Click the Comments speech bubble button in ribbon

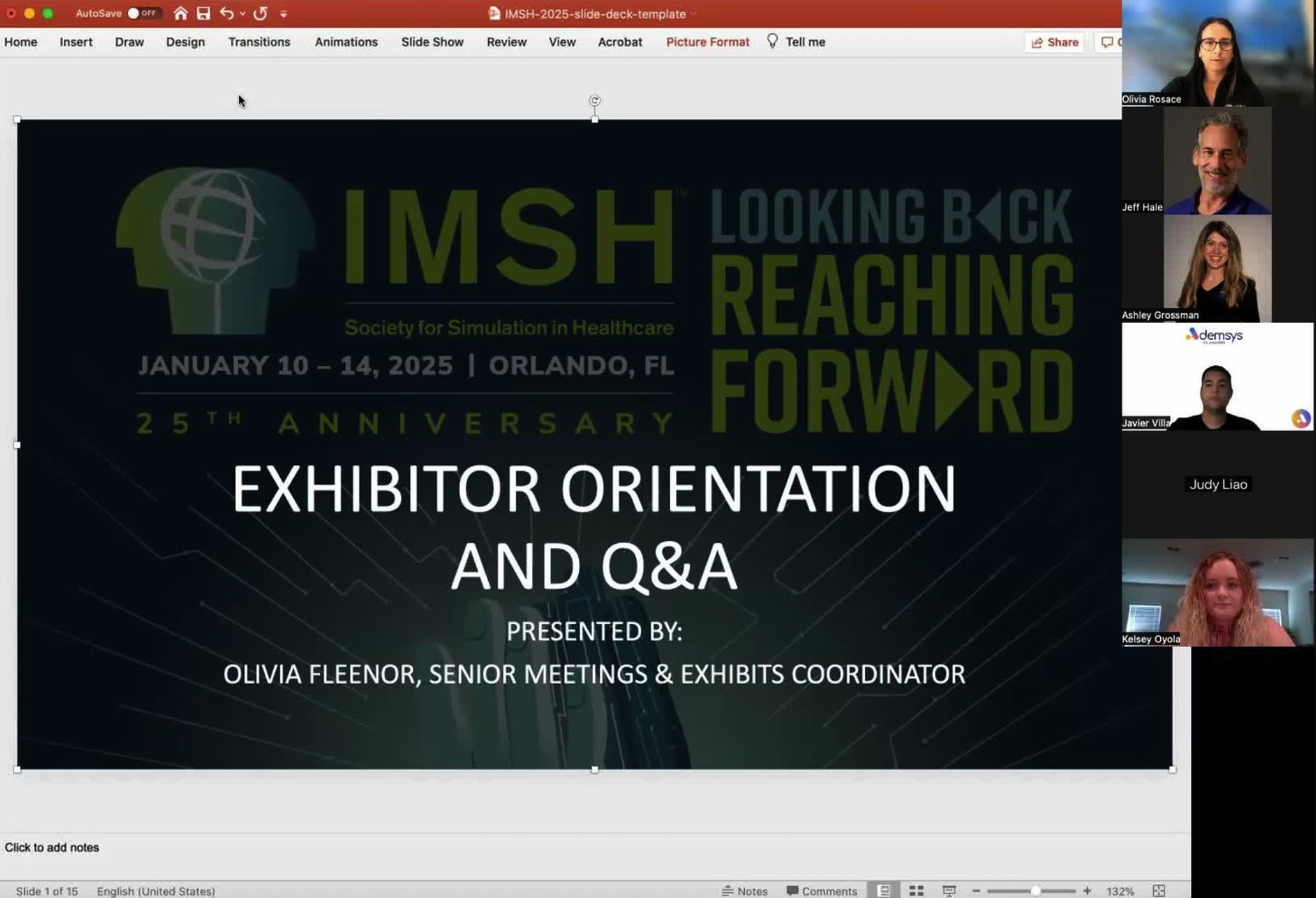pos(1108,42)
